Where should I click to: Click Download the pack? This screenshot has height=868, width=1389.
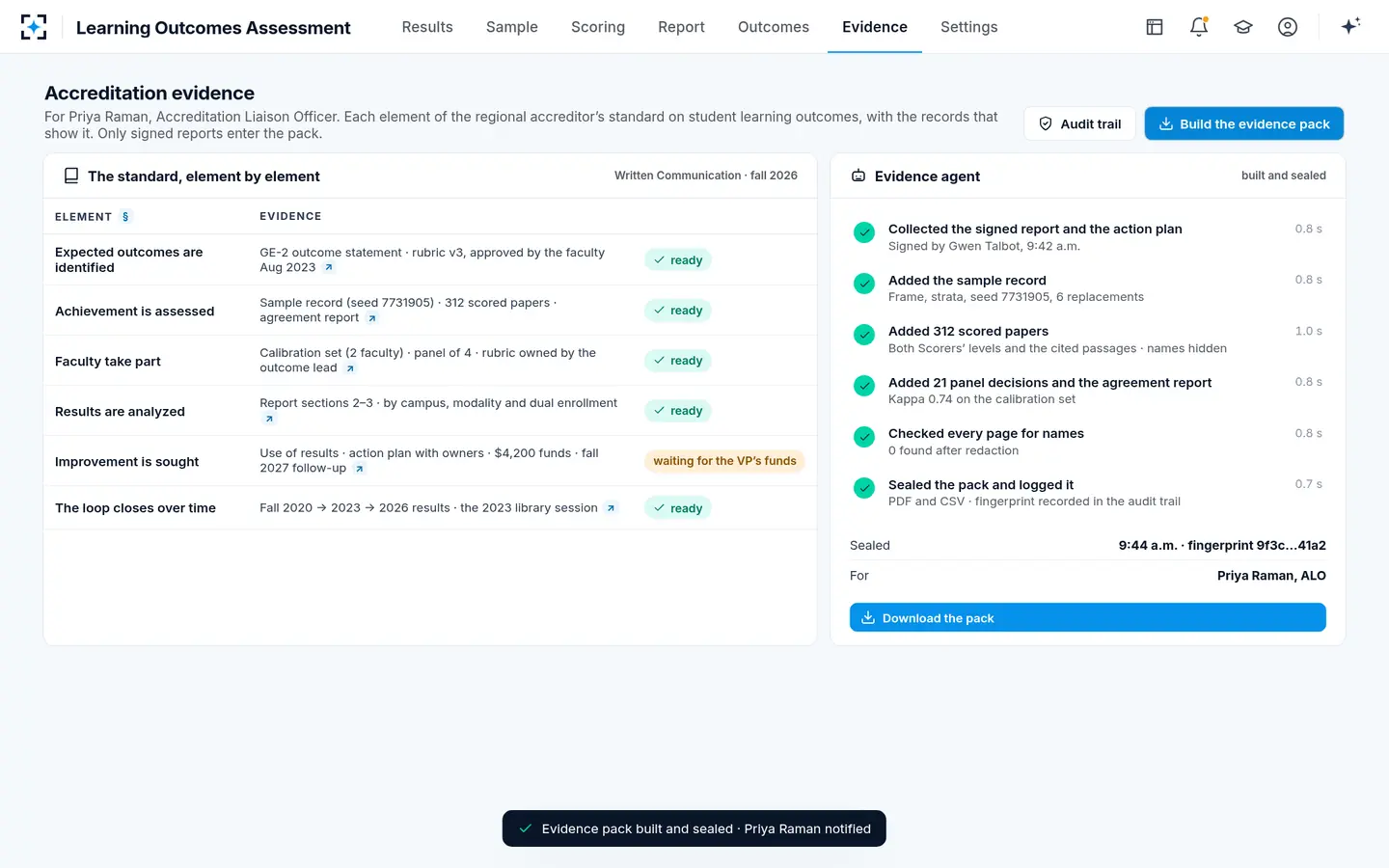(x=1088, y=617)
